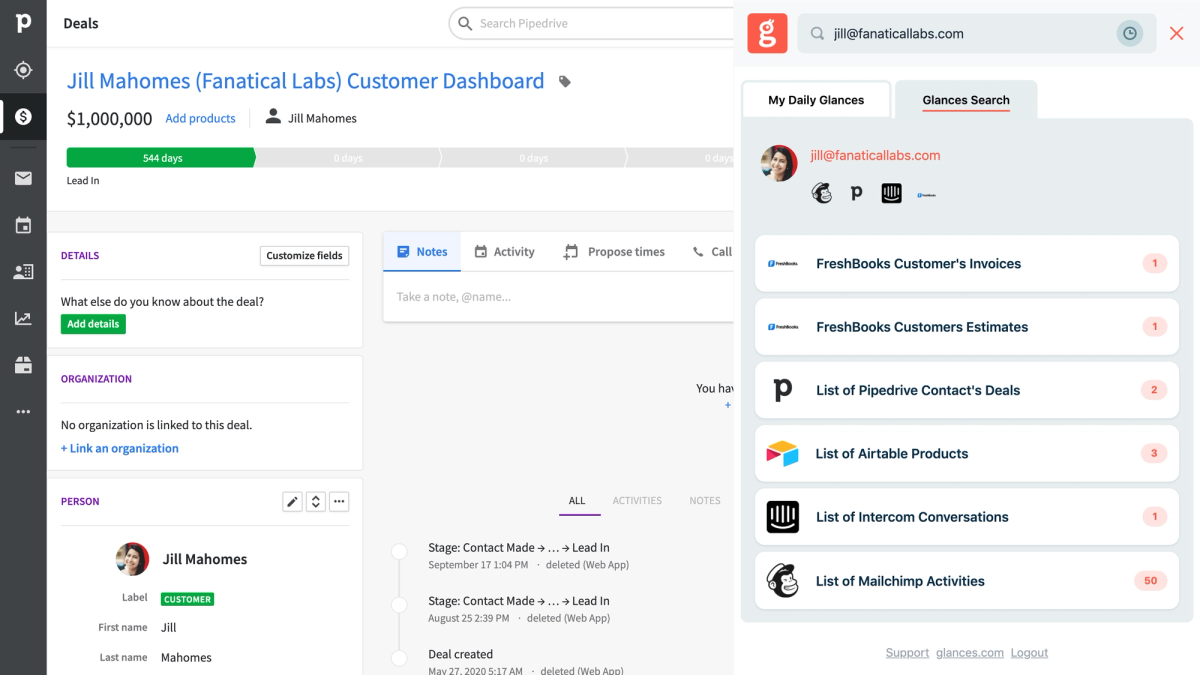1200x675 pixels.
Task: Open the Leads target icon in sidebar
Action: tap(23, 70)
